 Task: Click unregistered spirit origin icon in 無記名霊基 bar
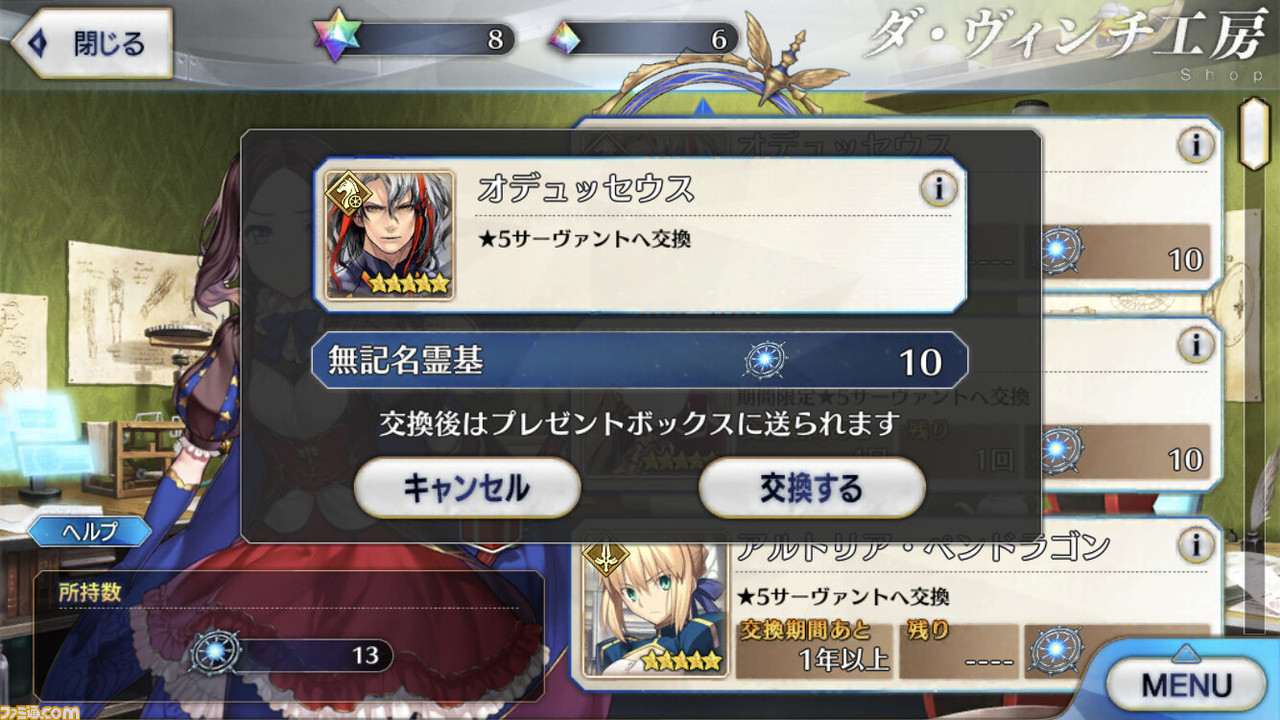coord(765,361)
